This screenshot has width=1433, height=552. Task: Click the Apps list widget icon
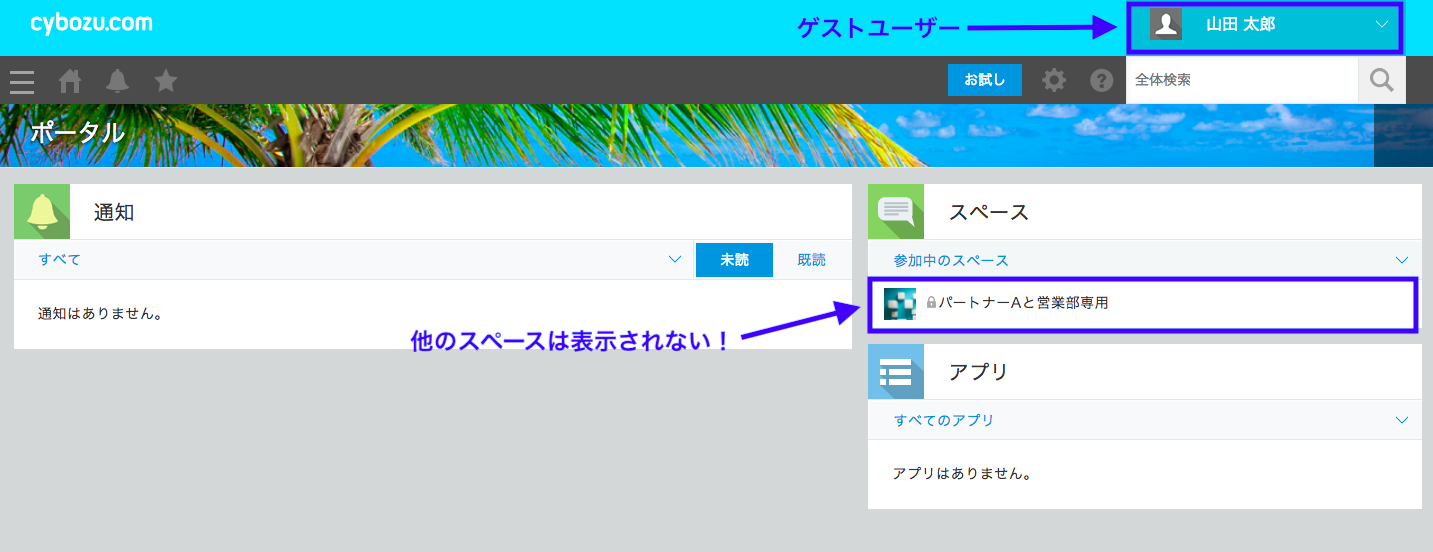896,372
